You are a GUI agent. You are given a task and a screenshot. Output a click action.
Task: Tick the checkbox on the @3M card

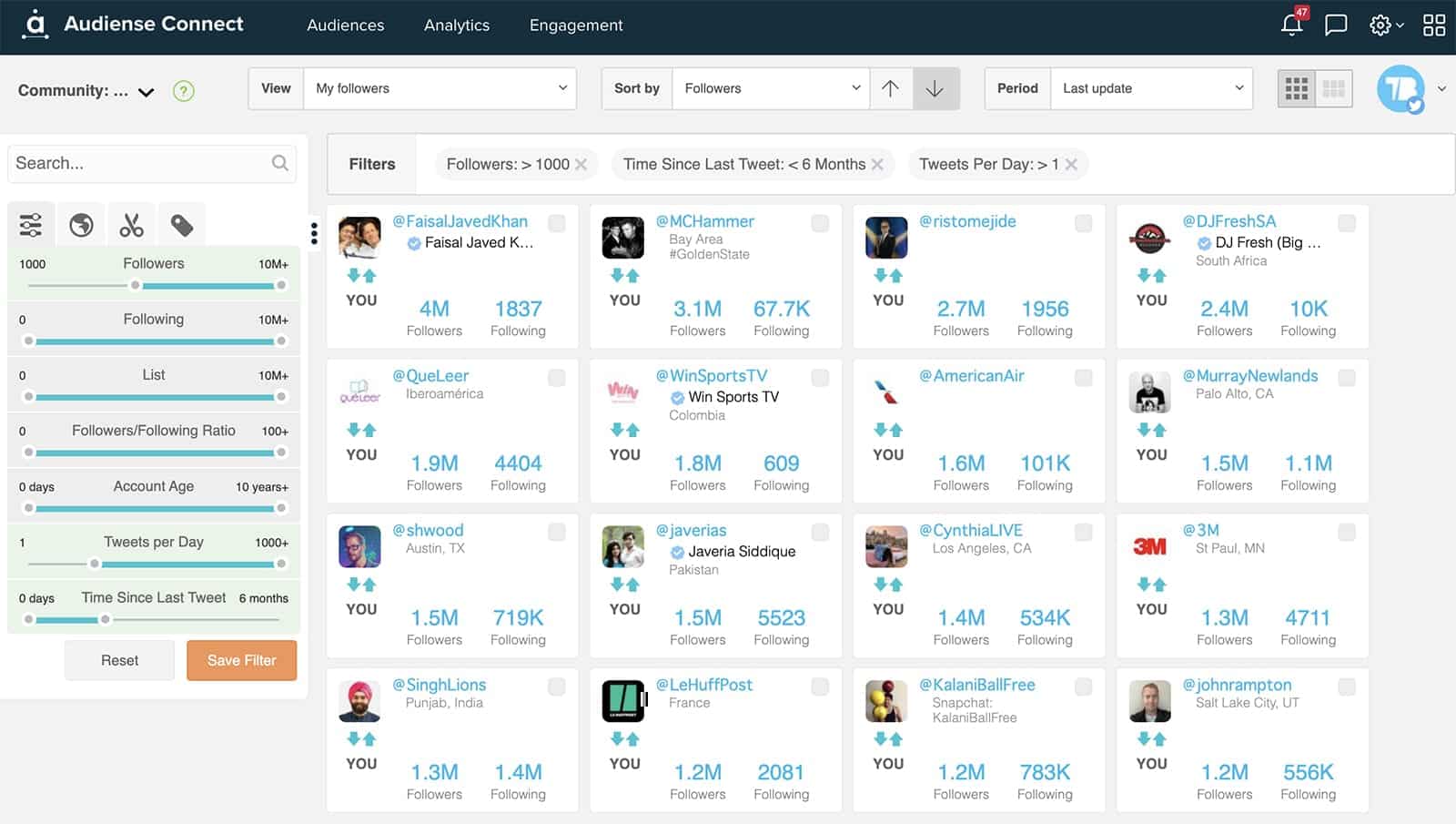point(1345,533)
